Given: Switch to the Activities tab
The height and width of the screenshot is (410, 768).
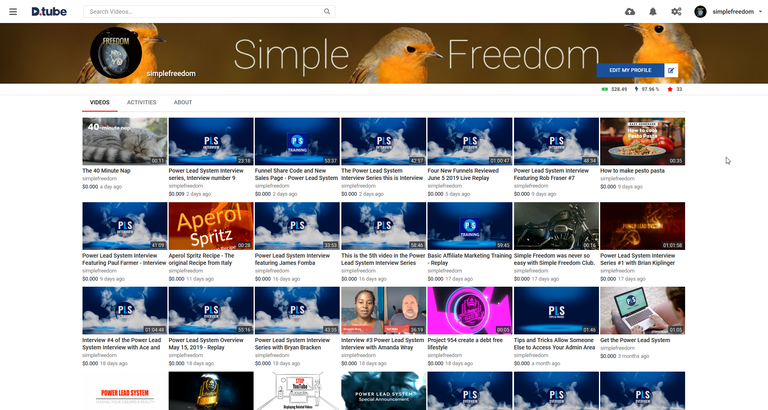Looking at the screenshot, I should coord(142,102).
